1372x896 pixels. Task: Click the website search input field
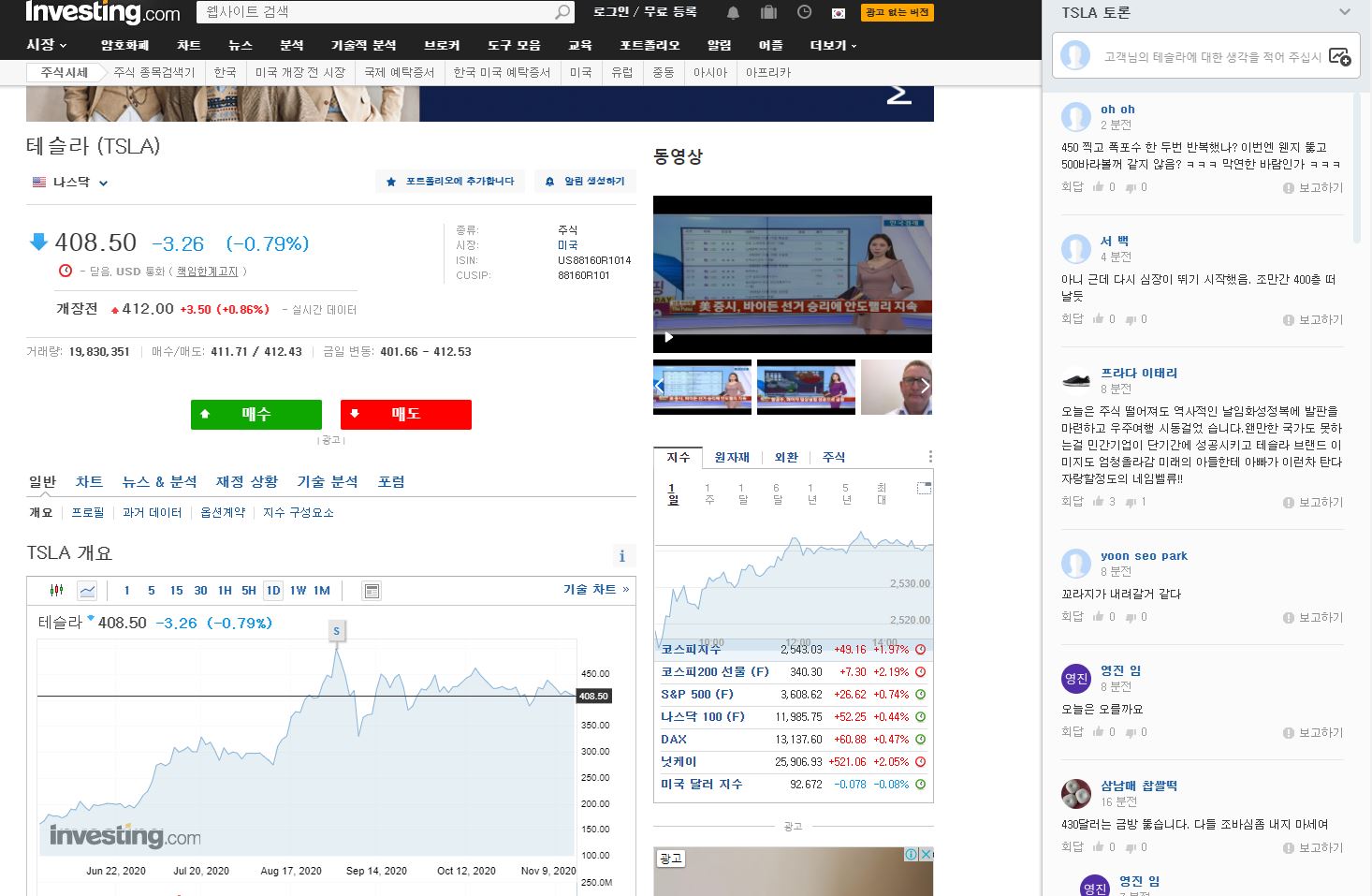click(x=374, y=12)
